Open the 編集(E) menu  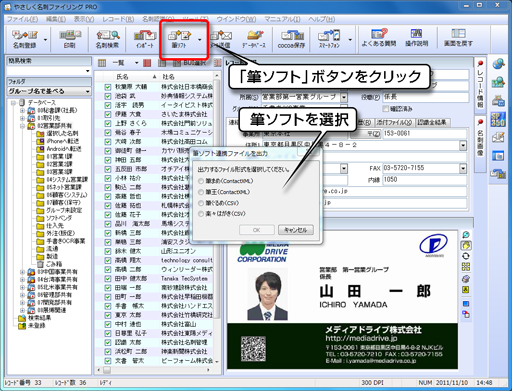point(56,19)
